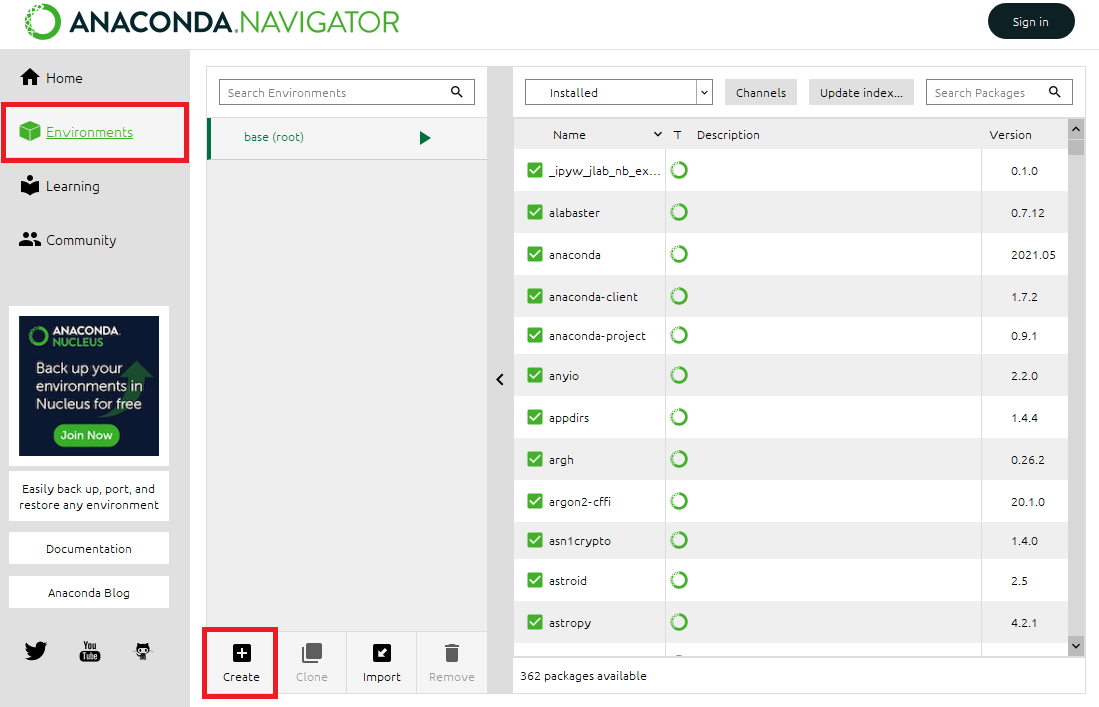Image resolution: width=1099 pixels, height=707 pixels.
Task: Click the Search Packages field
Action: tap(999, 92)
